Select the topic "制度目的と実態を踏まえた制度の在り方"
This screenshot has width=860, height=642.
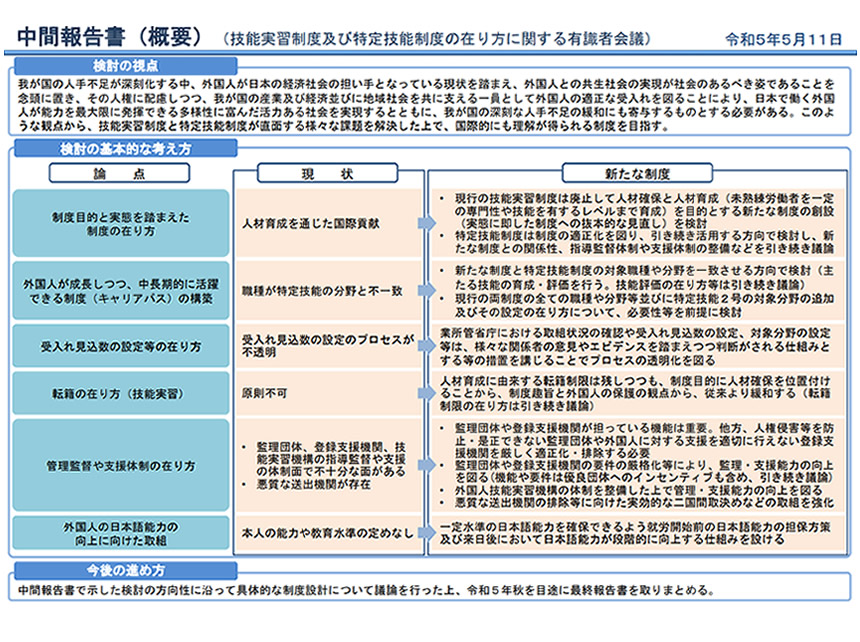pyautogui.click(x=121, y=224)
